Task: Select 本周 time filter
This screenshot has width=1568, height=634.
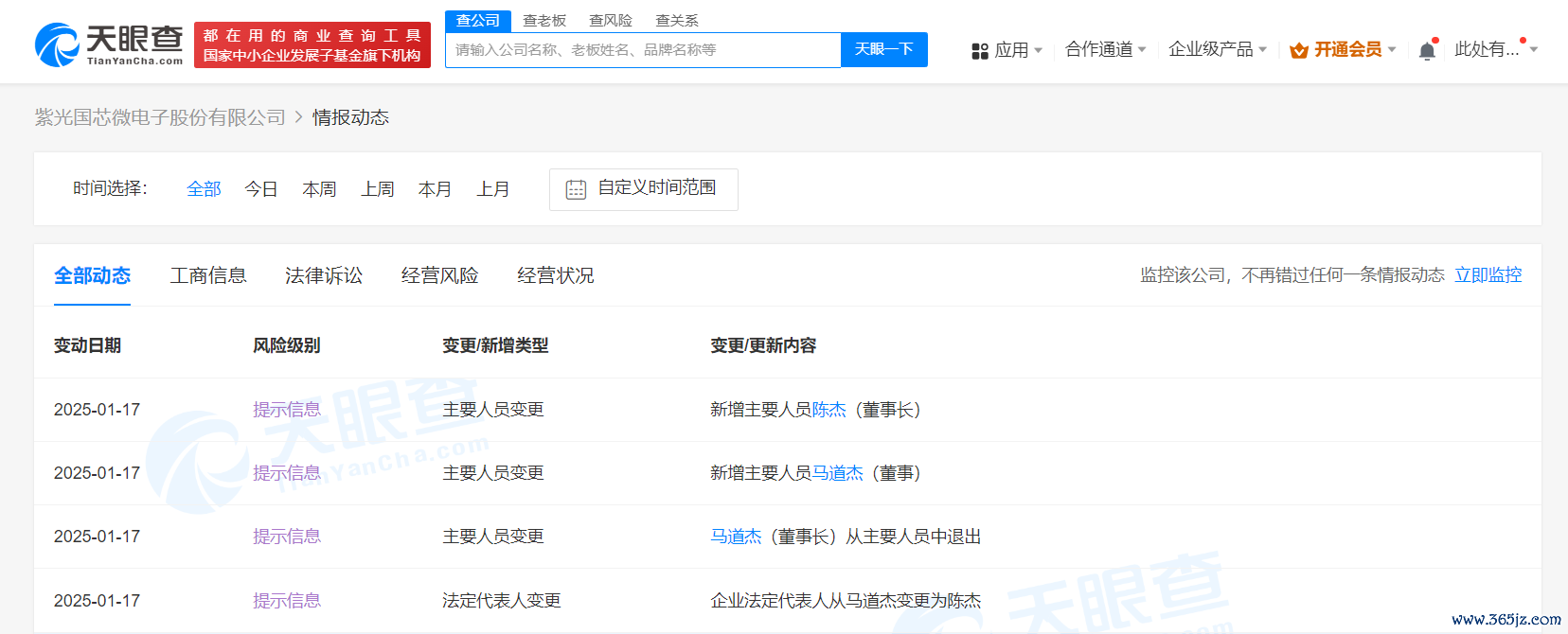Action: pyautogui.click(x=319, y=189)
